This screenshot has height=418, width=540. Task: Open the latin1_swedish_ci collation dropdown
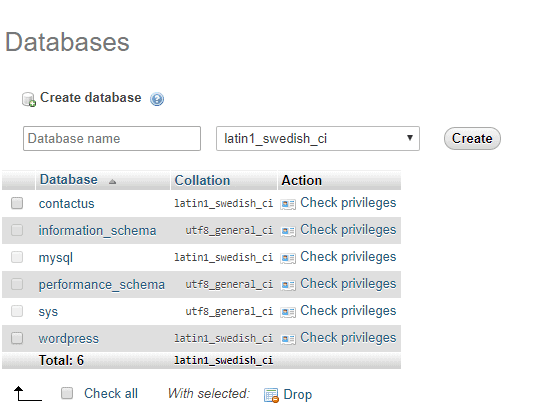(318, 138)
